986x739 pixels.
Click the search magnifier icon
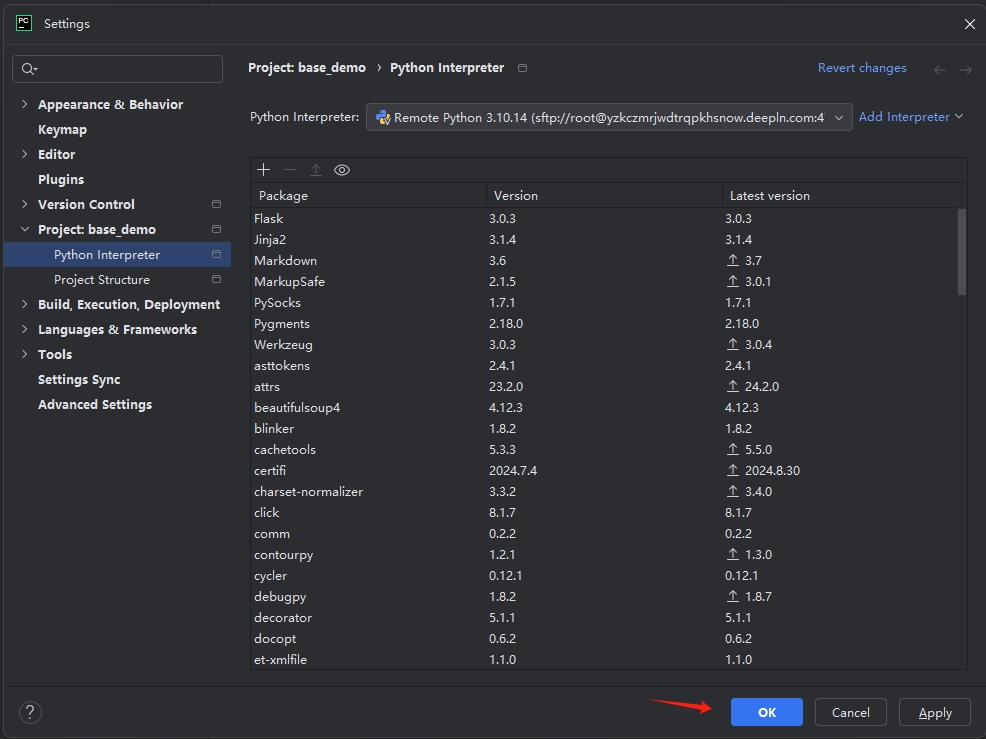point(29,69)
